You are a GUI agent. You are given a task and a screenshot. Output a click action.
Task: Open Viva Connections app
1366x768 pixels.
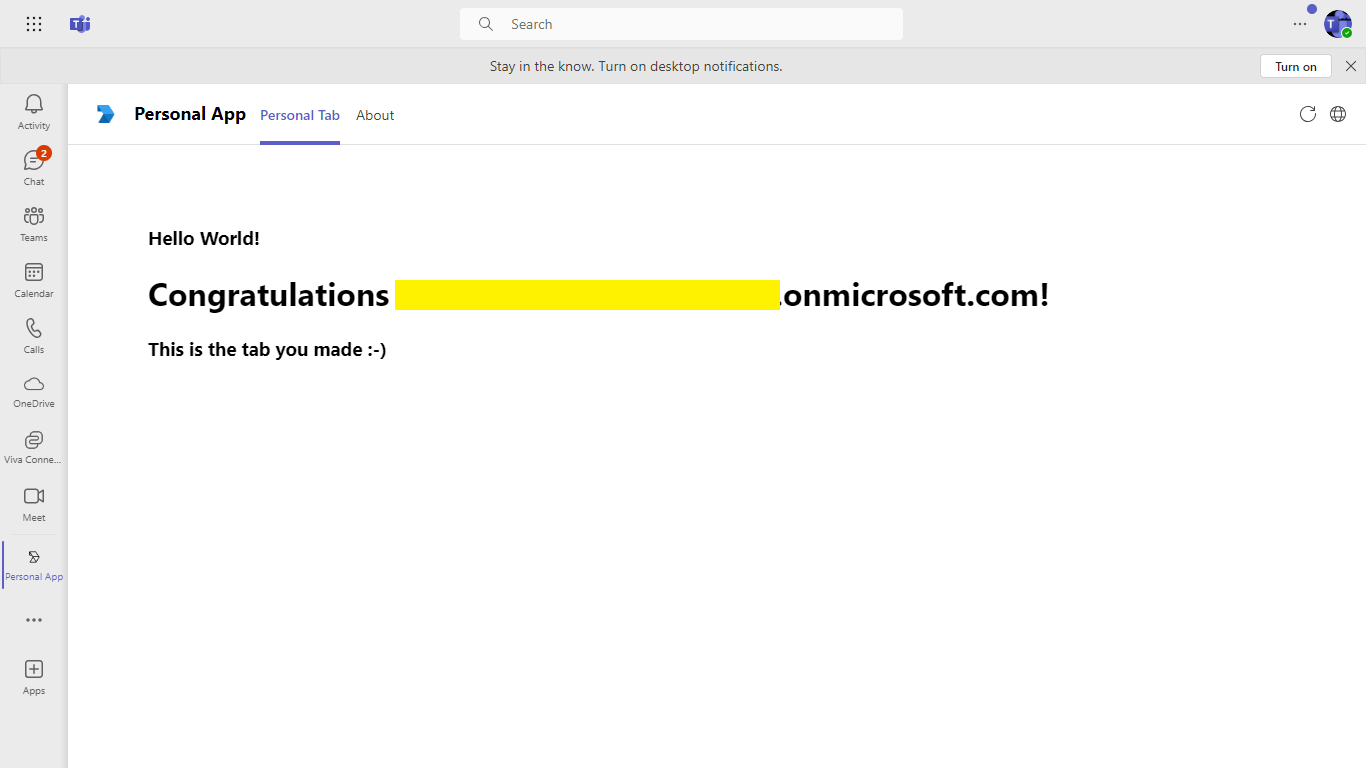(34, 448)
